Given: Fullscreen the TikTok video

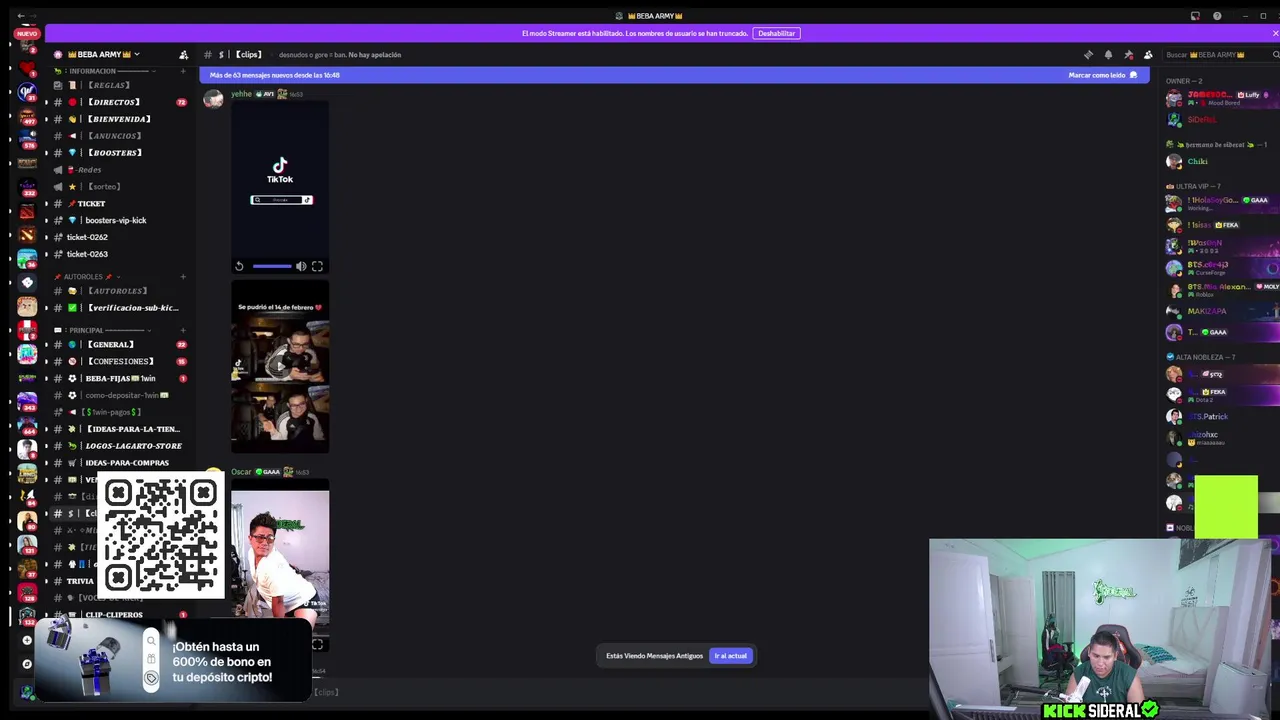Looking at the screenshot, I should pyautogui.click(x=317, y=266).
